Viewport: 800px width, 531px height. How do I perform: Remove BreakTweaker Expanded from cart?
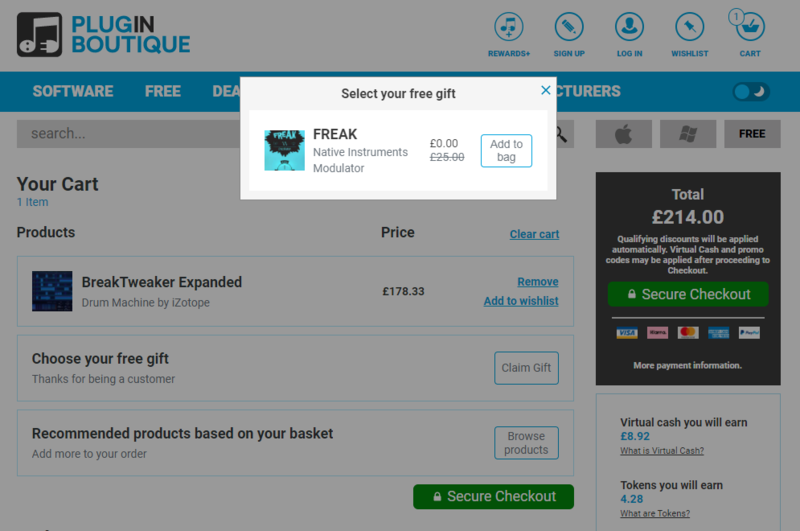[x=538, y=282]
